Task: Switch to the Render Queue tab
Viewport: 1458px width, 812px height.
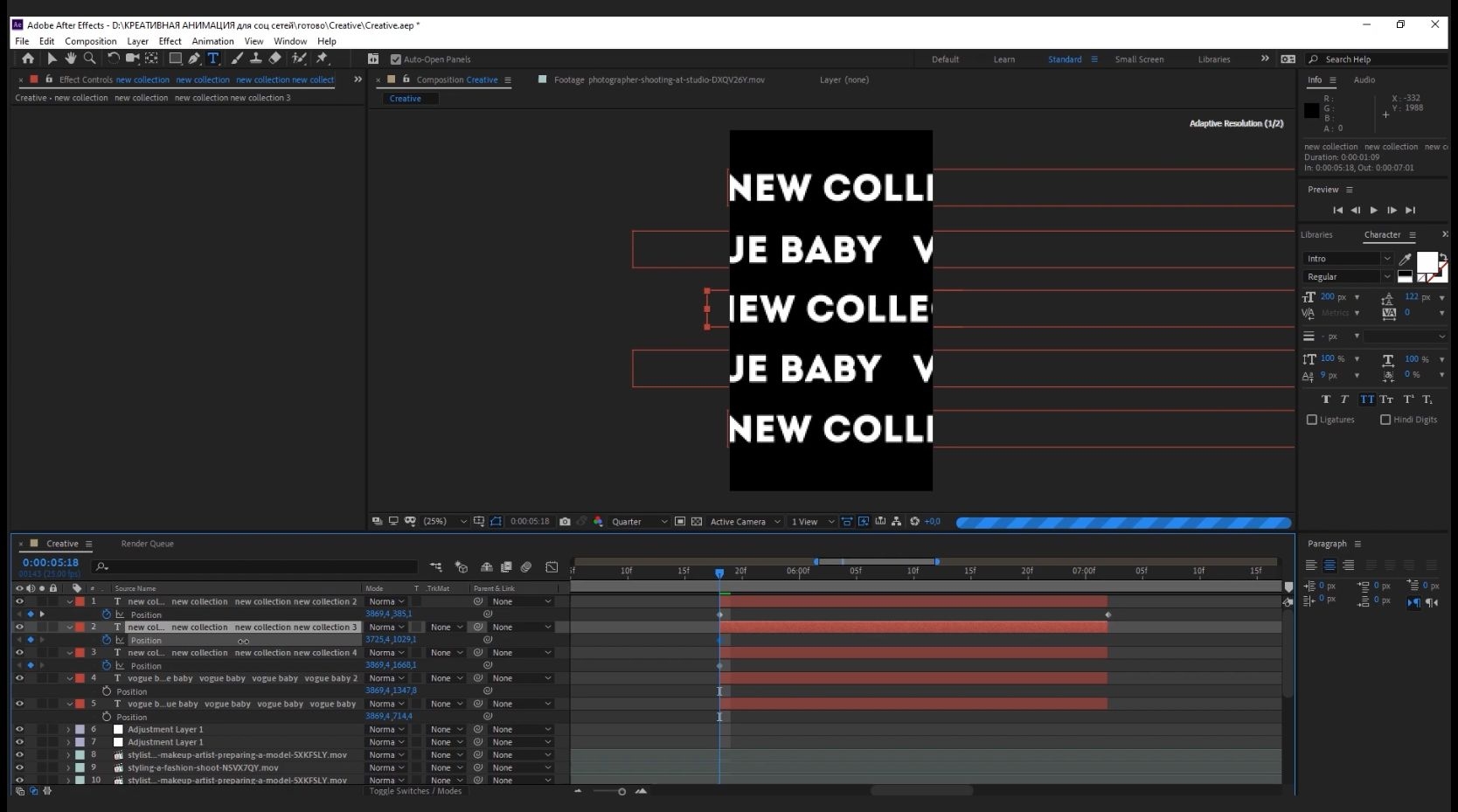Action: coord(147,544)
